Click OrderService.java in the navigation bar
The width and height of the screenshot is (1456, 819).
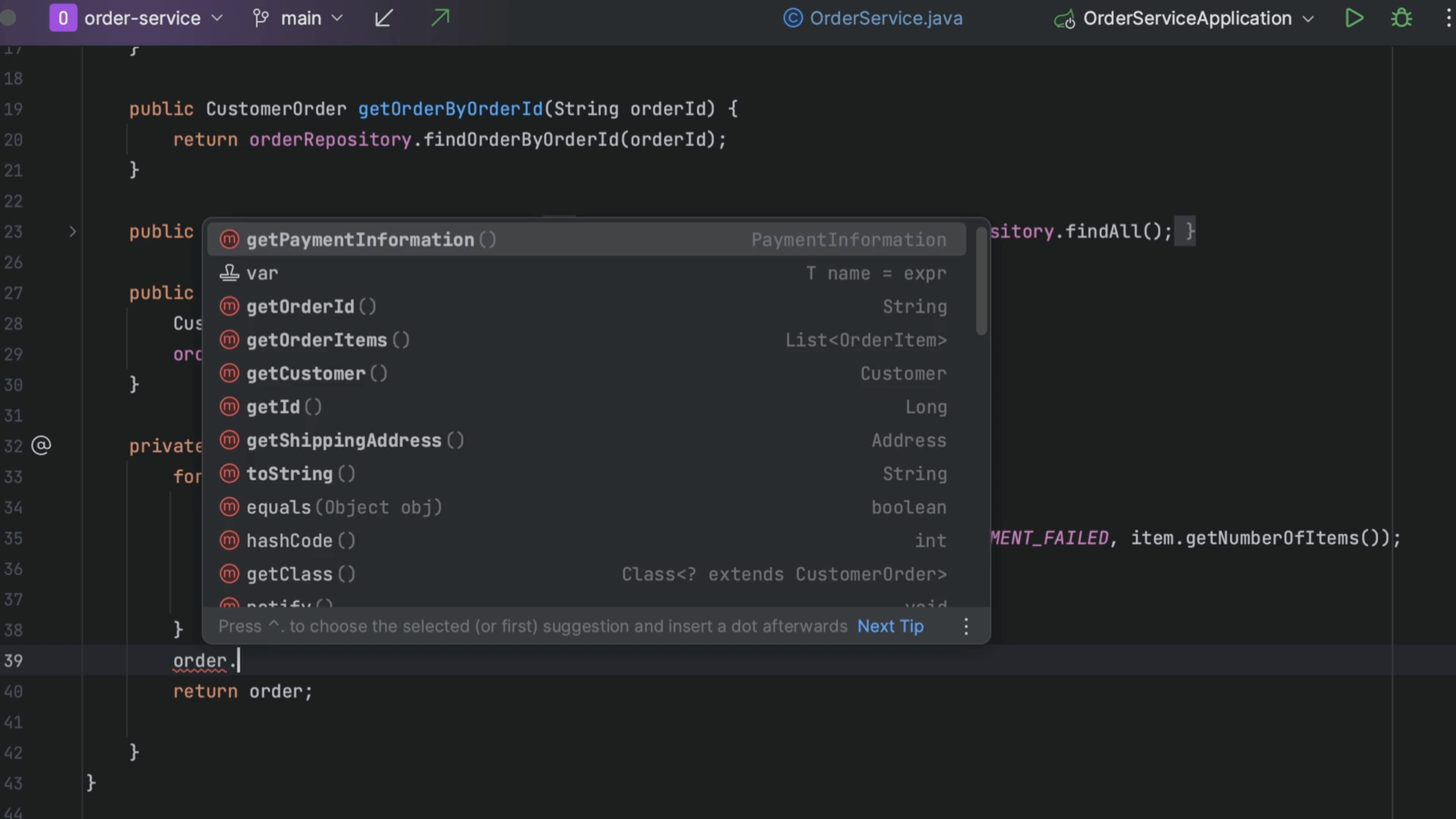885,17
